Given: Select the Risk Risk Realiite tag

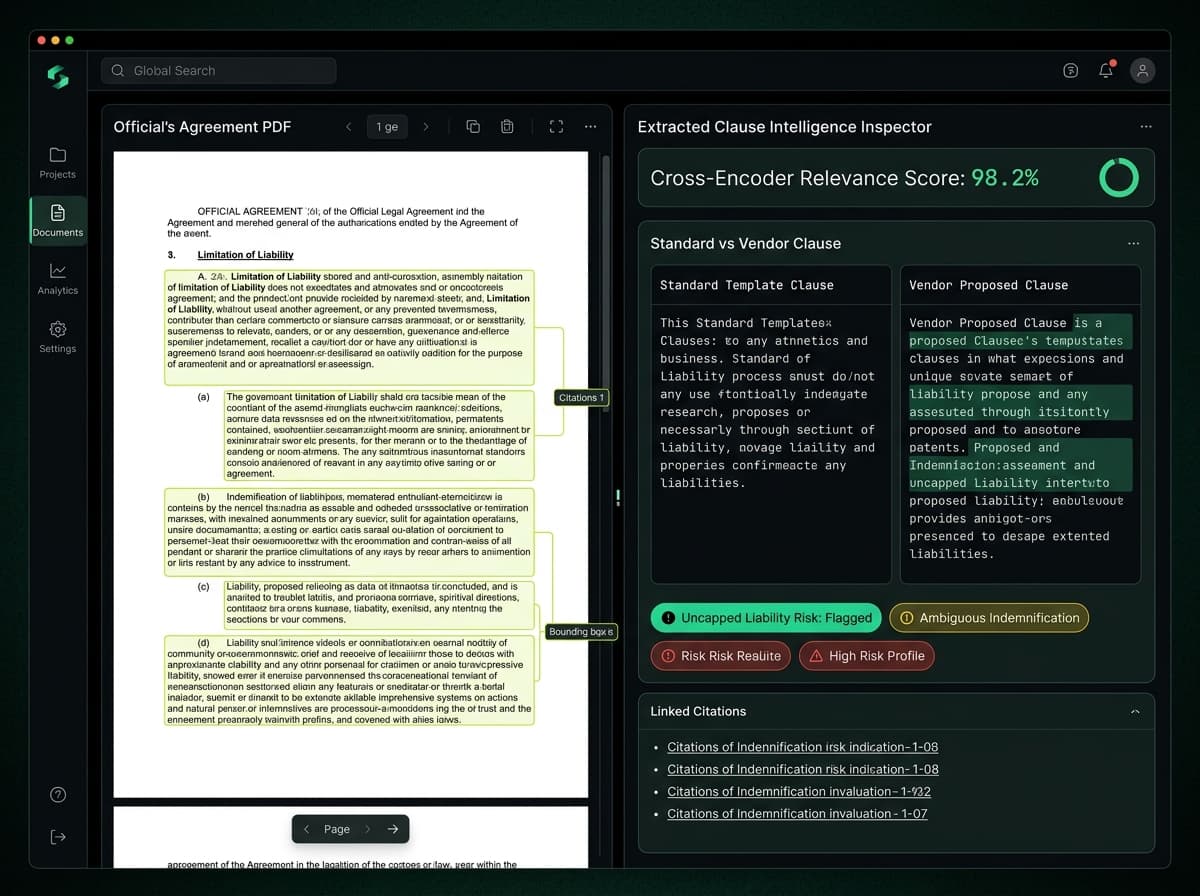Looking at the screenshot, I should click(721, 656).
